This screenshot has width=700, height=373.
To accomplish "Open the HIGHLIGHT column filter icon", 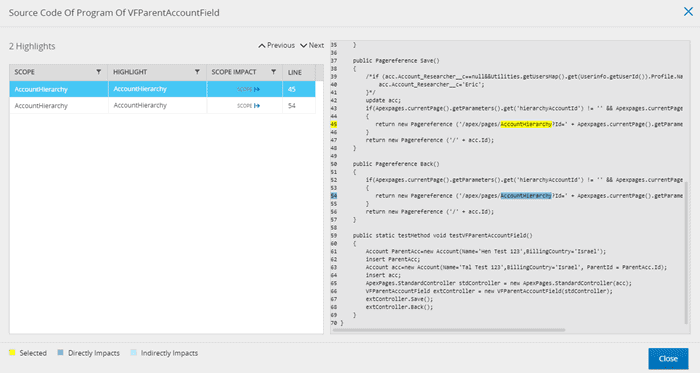I will click(197, 72).
